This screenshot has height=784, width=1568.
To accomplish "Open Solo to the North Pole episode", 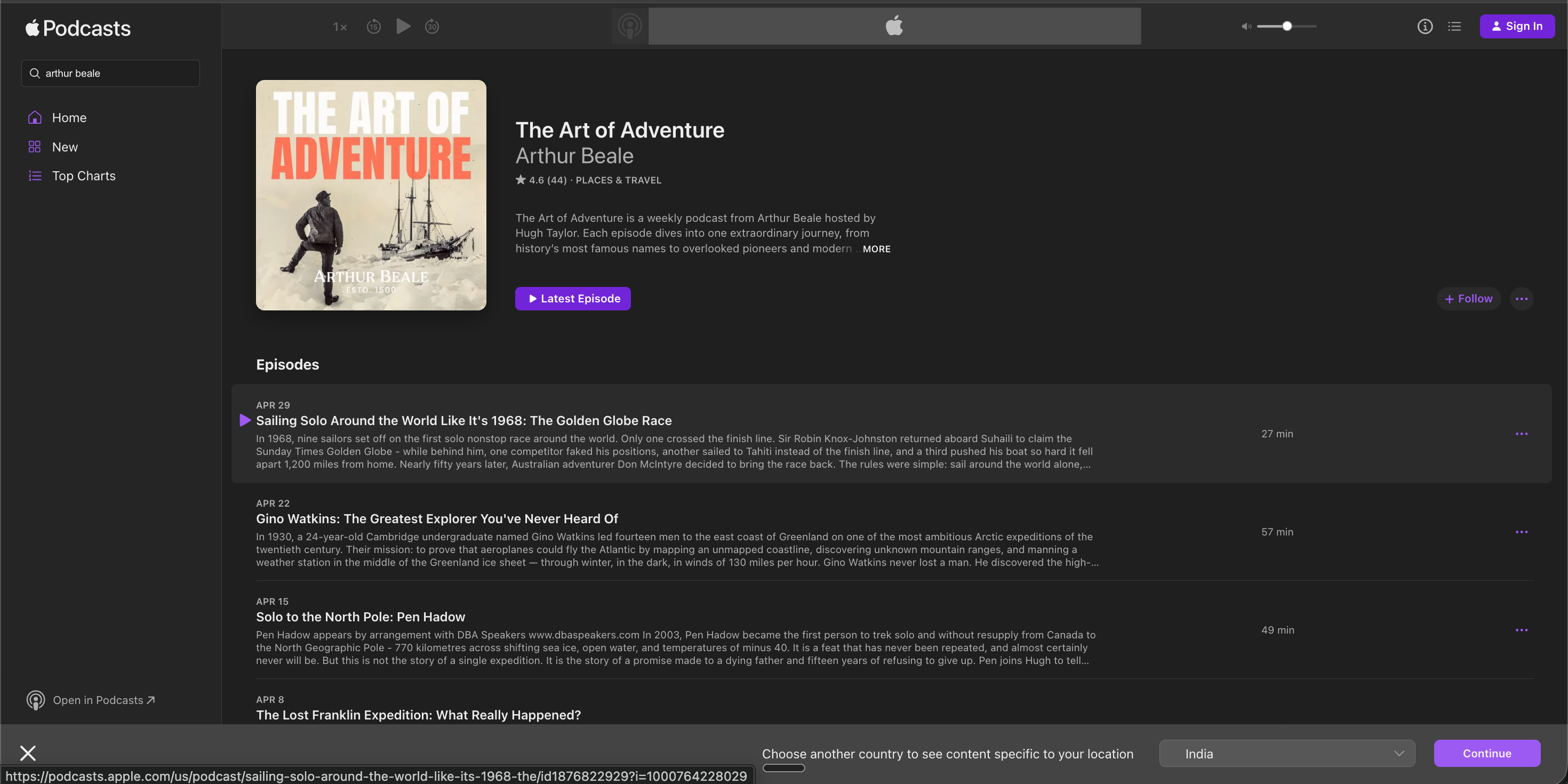I will click(x=361, y=617).
